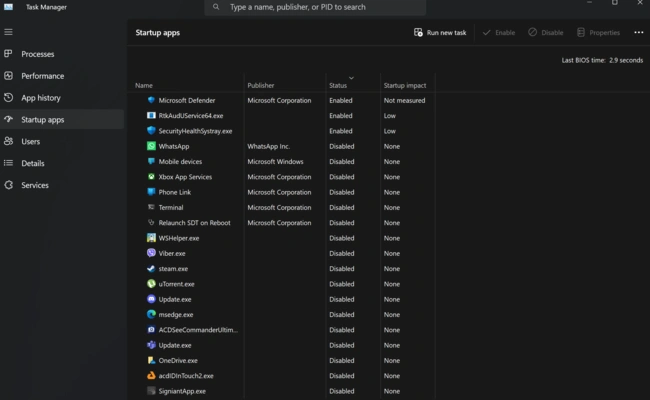
Task: Click the Disable button
Action: 546,32
